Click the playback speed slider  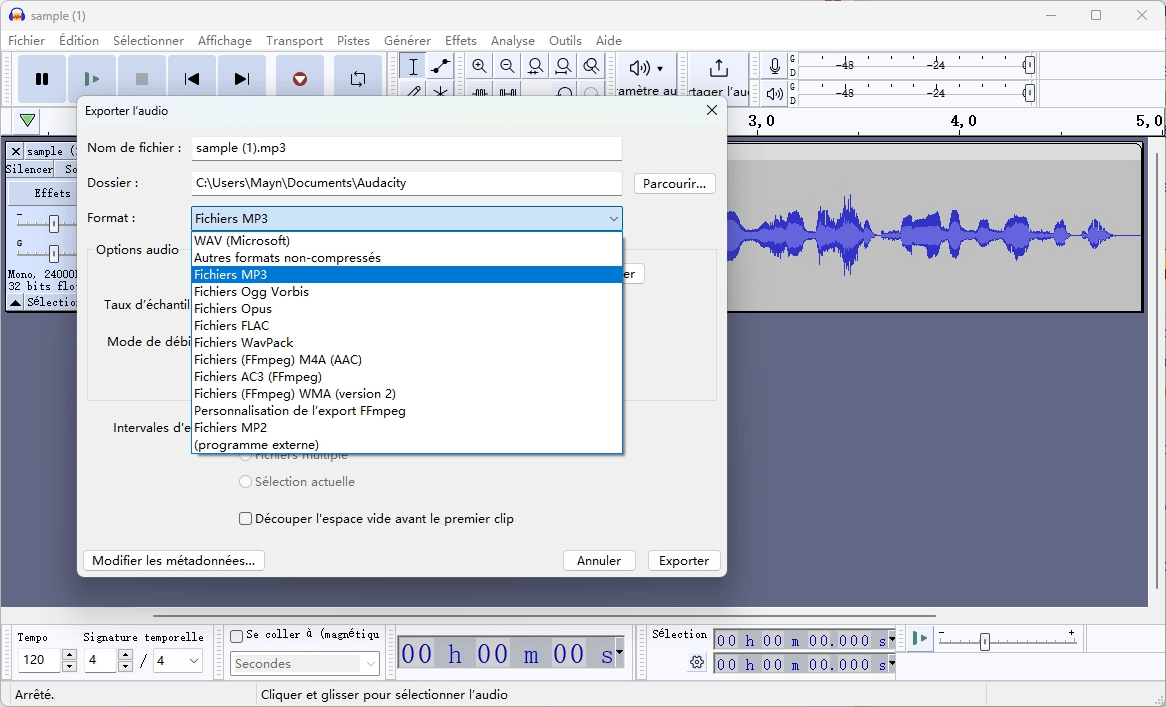pyautogui.click(x=985, y=642)
